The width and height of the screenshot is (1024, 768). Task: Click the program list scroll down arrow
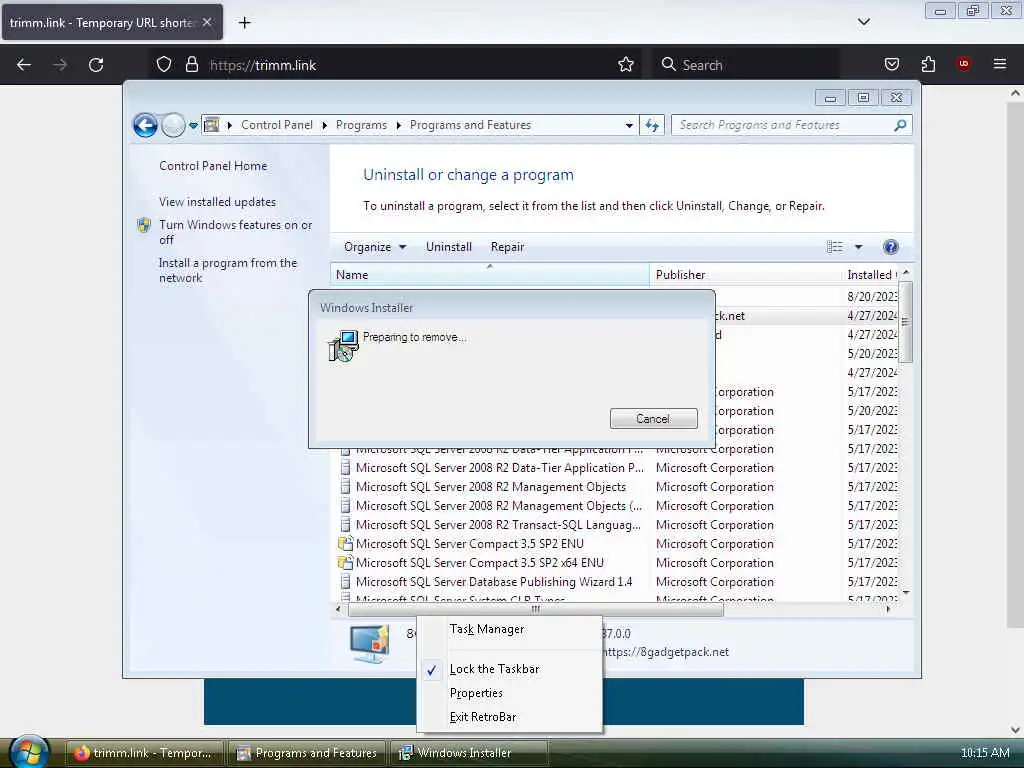click(906, 592)
